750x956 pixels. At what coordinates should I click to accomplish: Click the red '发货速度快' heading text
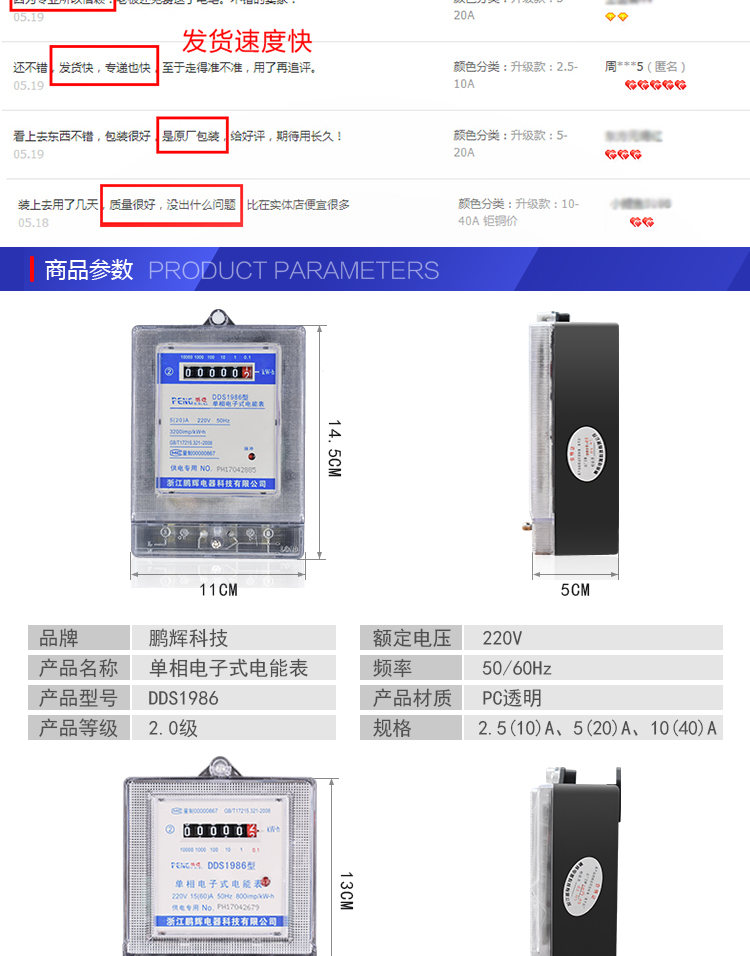pos(247,41)
